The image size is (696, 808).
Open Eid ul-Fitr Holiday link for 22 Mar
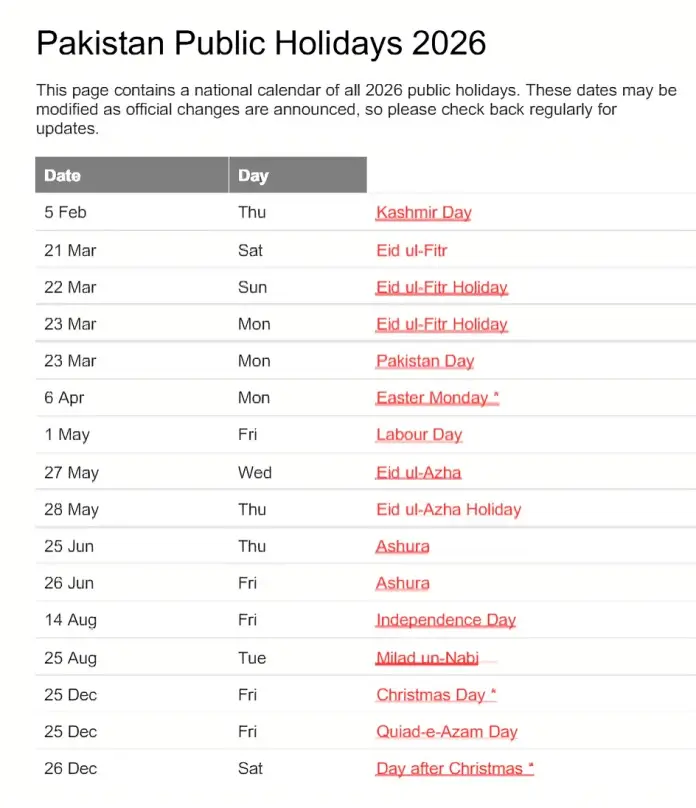coord(441,287)
